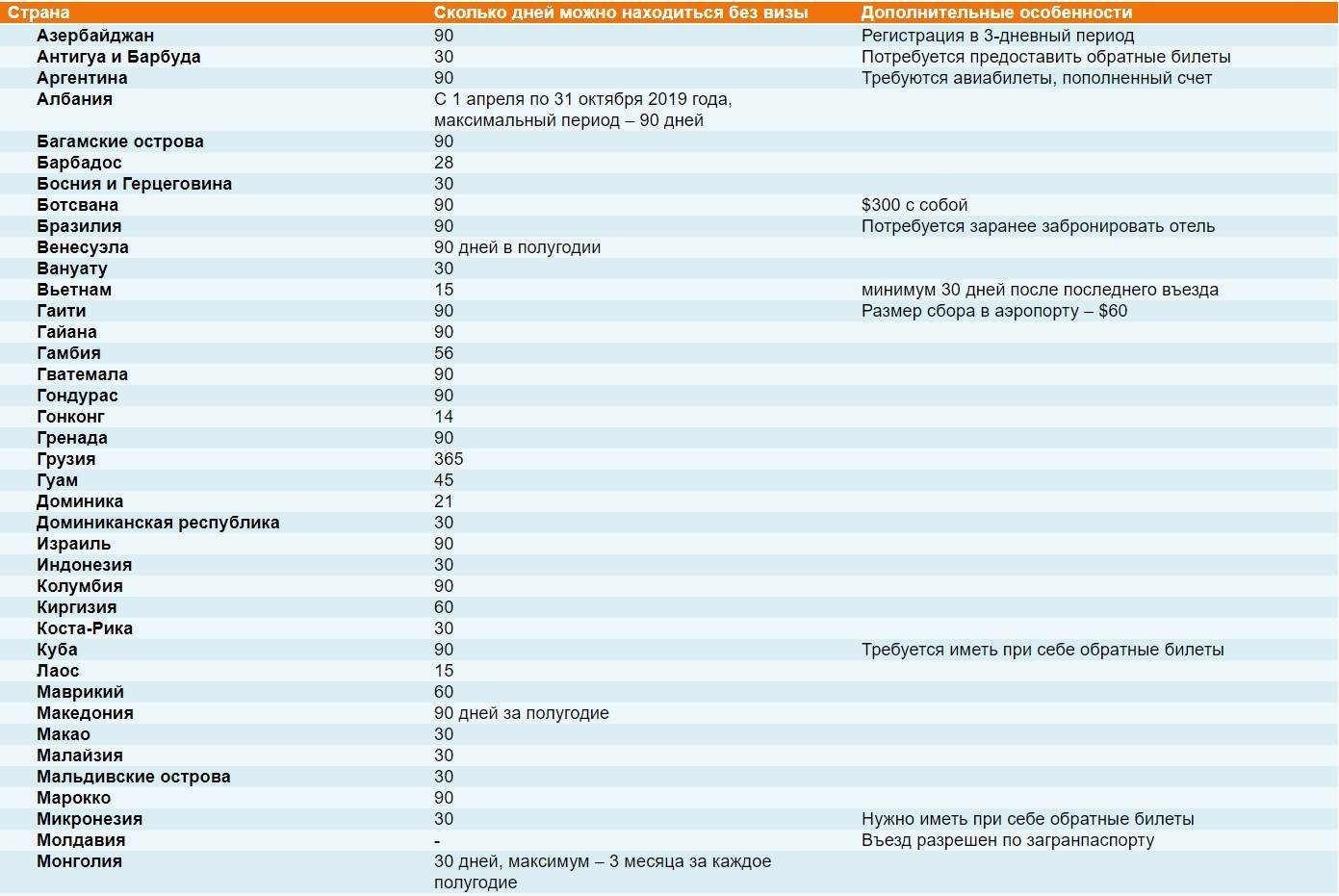
Task: Select the text 'Регистрация в 3-дневный период'
Action: [997, 36]
